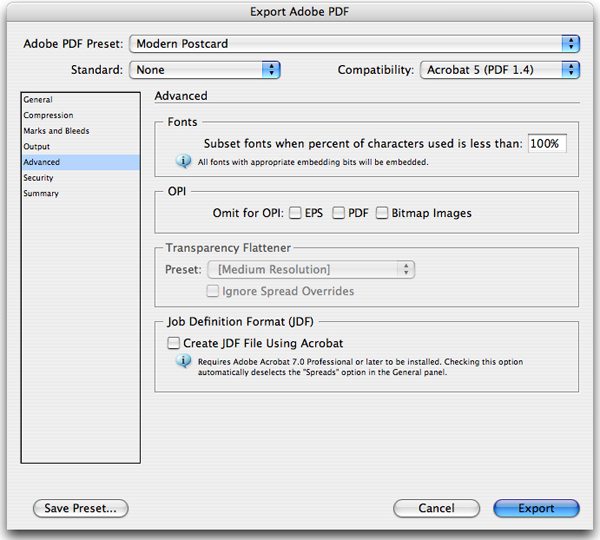Image resolution: width=600 pixels, height=540 pixels.
Task: Expand the Standard dropdown showing None
Action: point(205,70)
